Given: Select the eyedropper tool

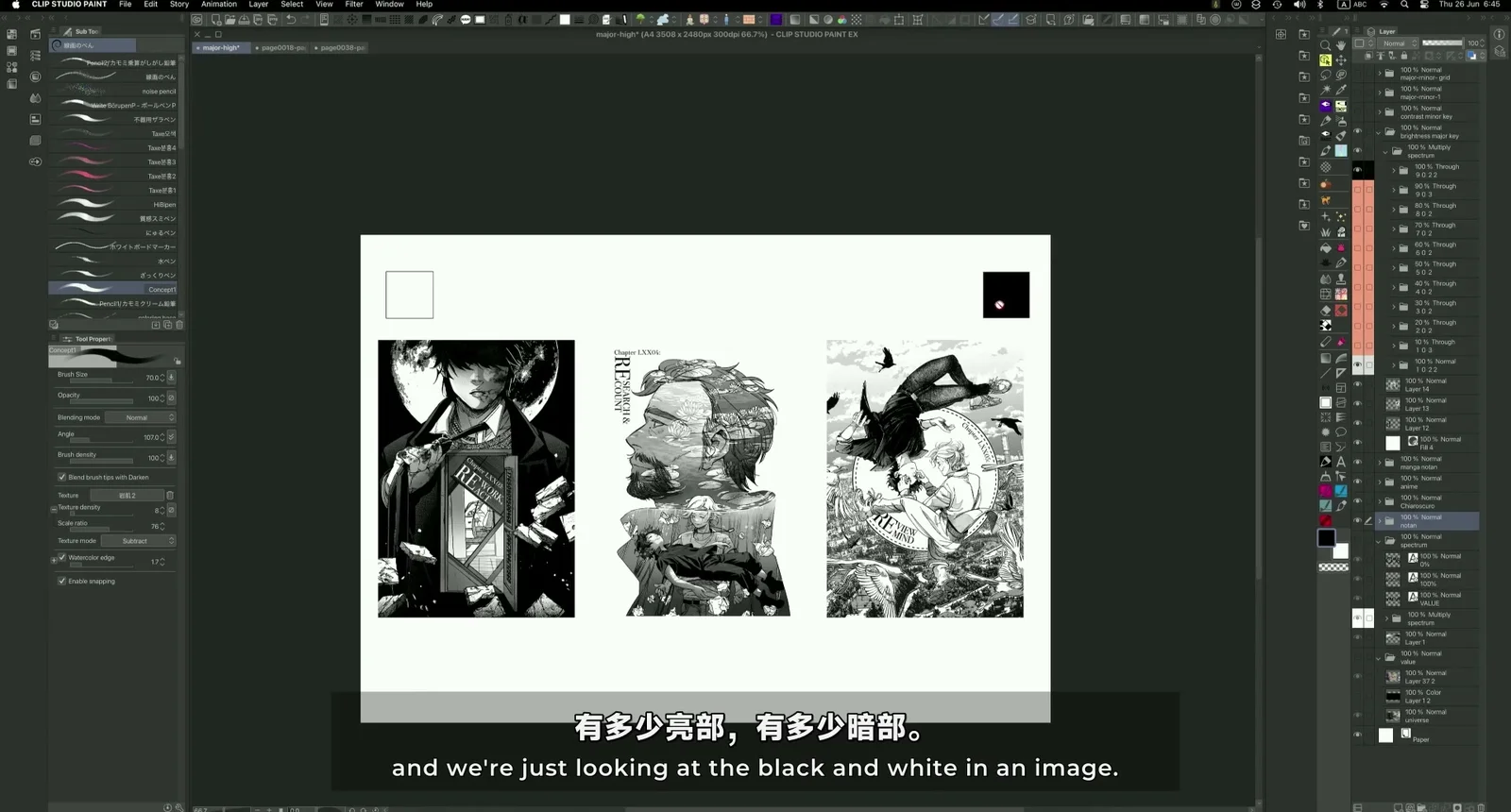Looking at the screenshot, I should coord(1341,91).
